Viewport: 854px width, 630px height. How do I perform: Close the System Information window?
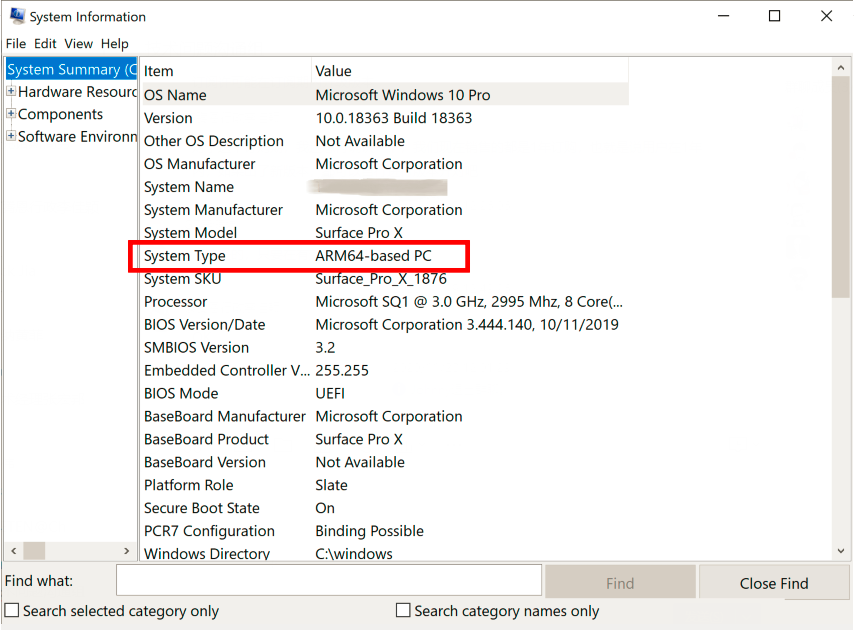(826, 16)
